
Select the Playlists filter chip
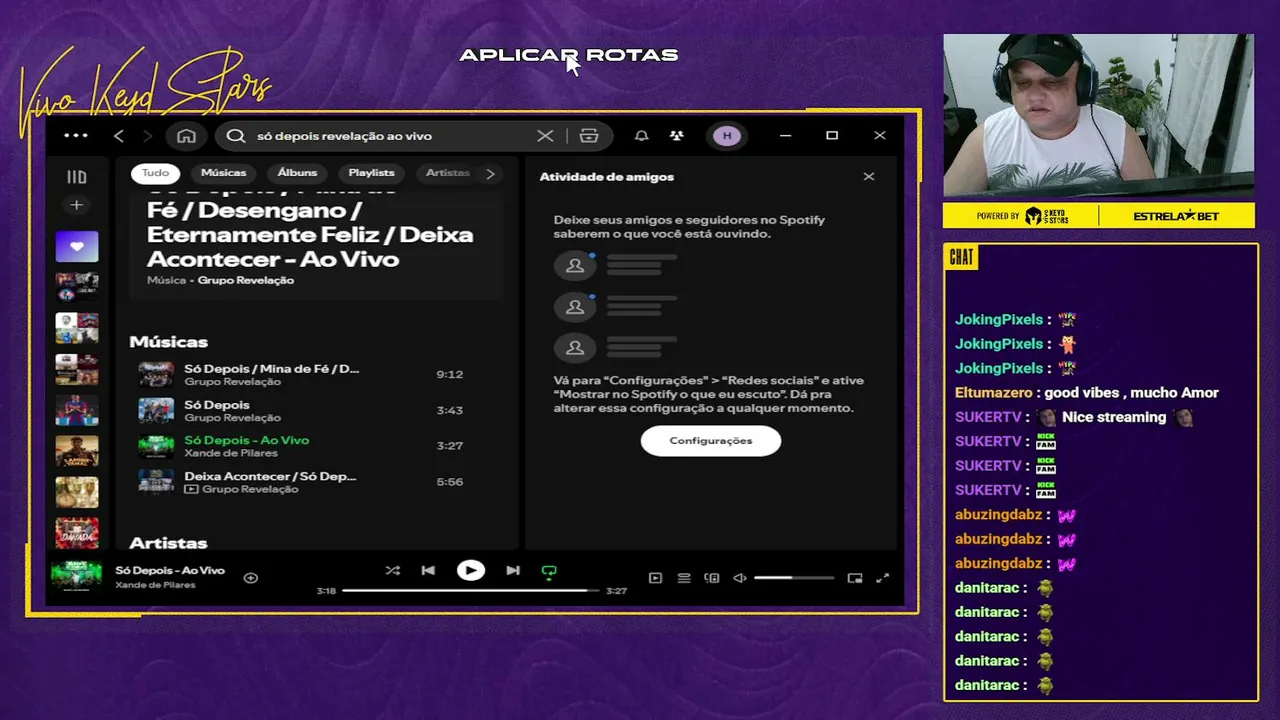(x=371, y=173)
